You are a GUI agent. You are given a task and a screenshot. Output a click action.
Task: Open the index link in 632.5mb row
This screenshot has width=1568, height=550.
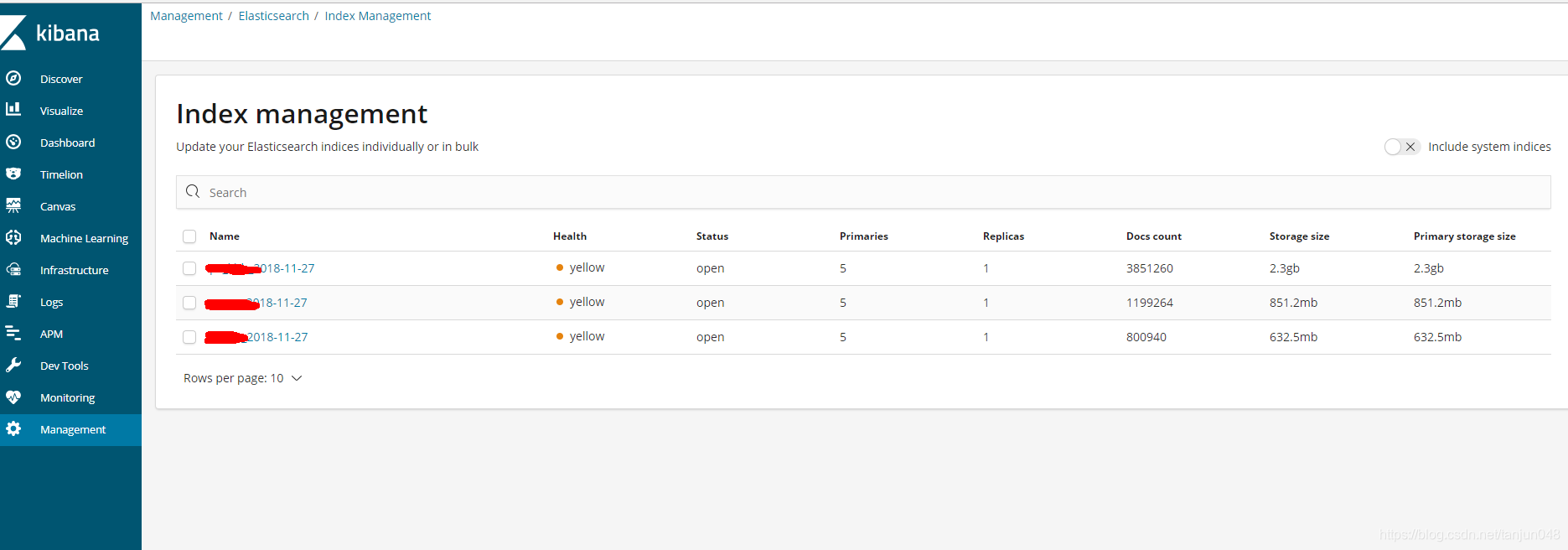(256, 337)
